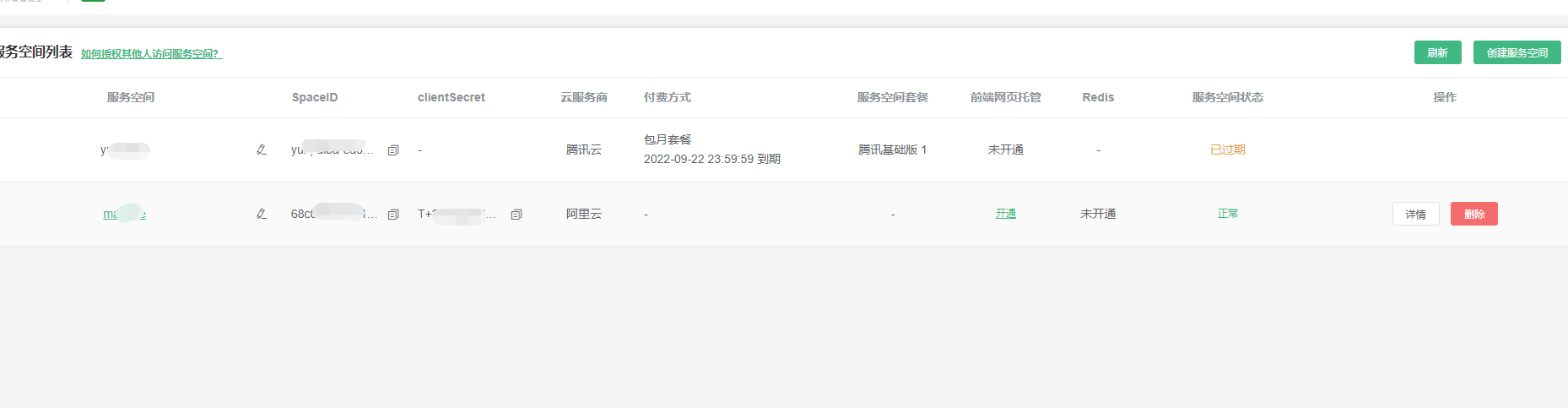Copy SpaceID of the 腾讯云 row

point(392,150)
